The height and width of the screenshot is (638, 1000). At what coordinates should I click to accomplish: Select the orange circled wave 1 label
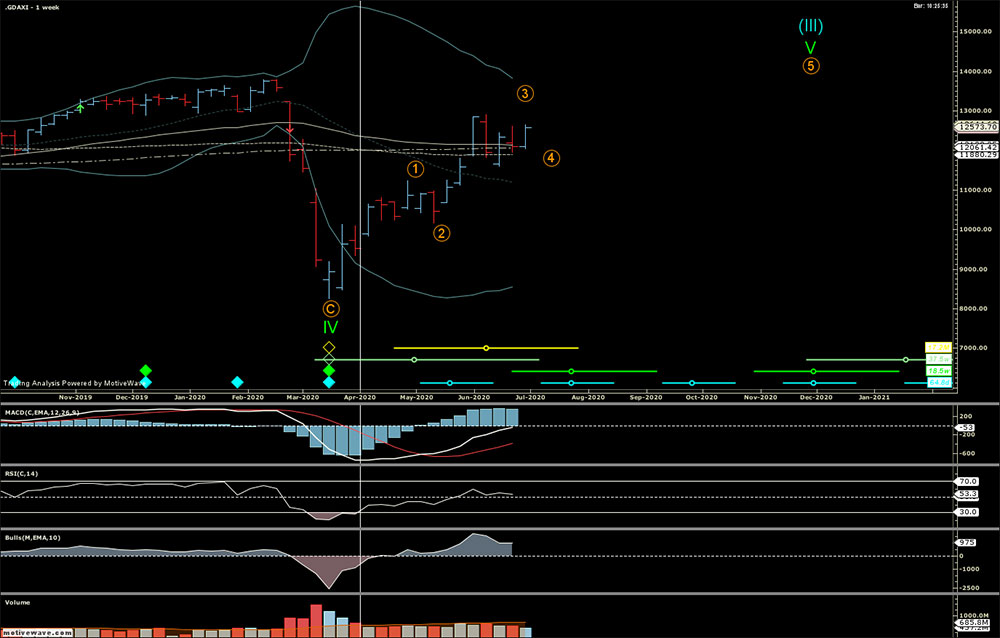tap(415, 169)
